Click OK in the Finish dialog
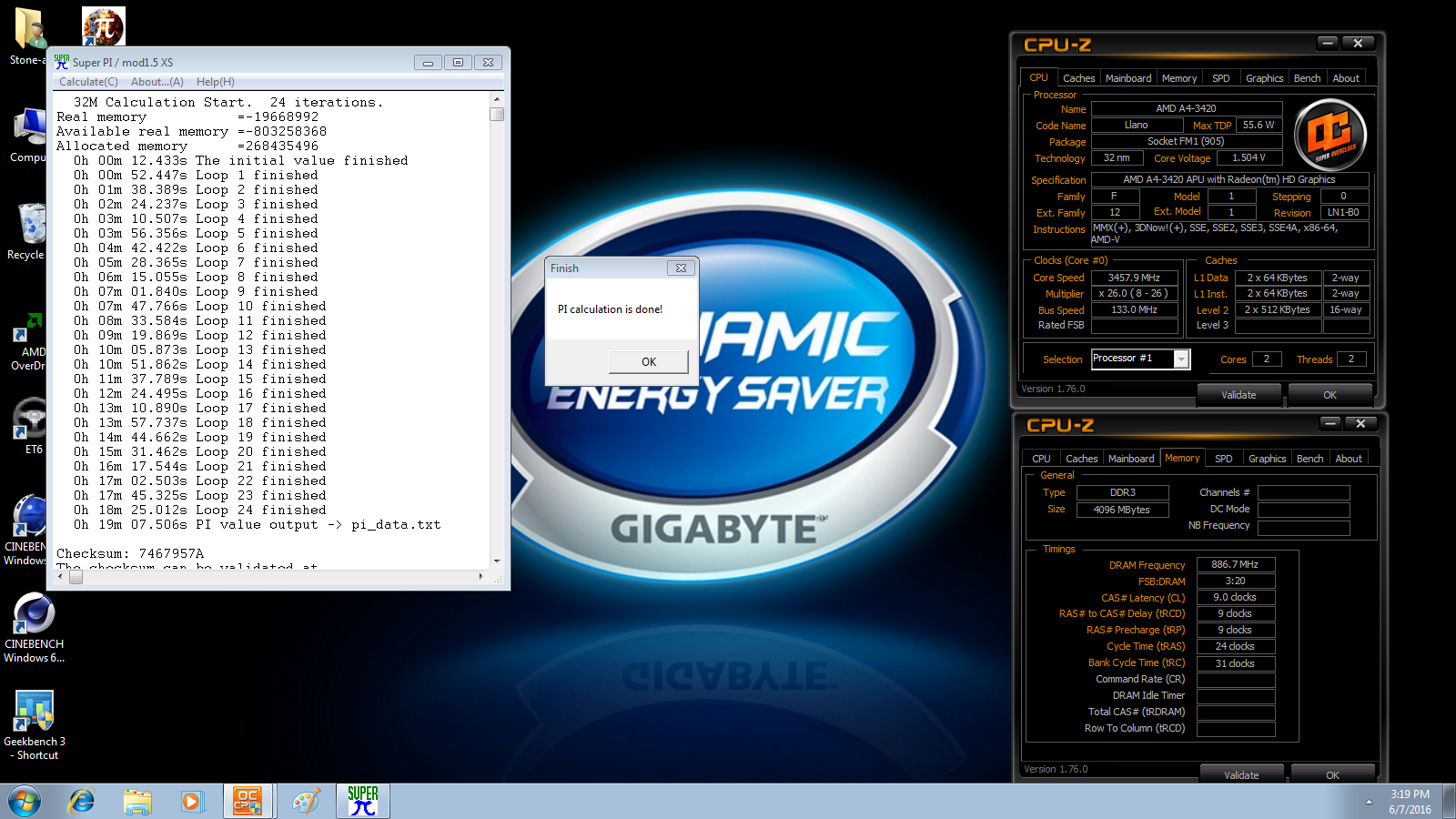This screenshot has height=819, width=1456. [x=649, y=361]
